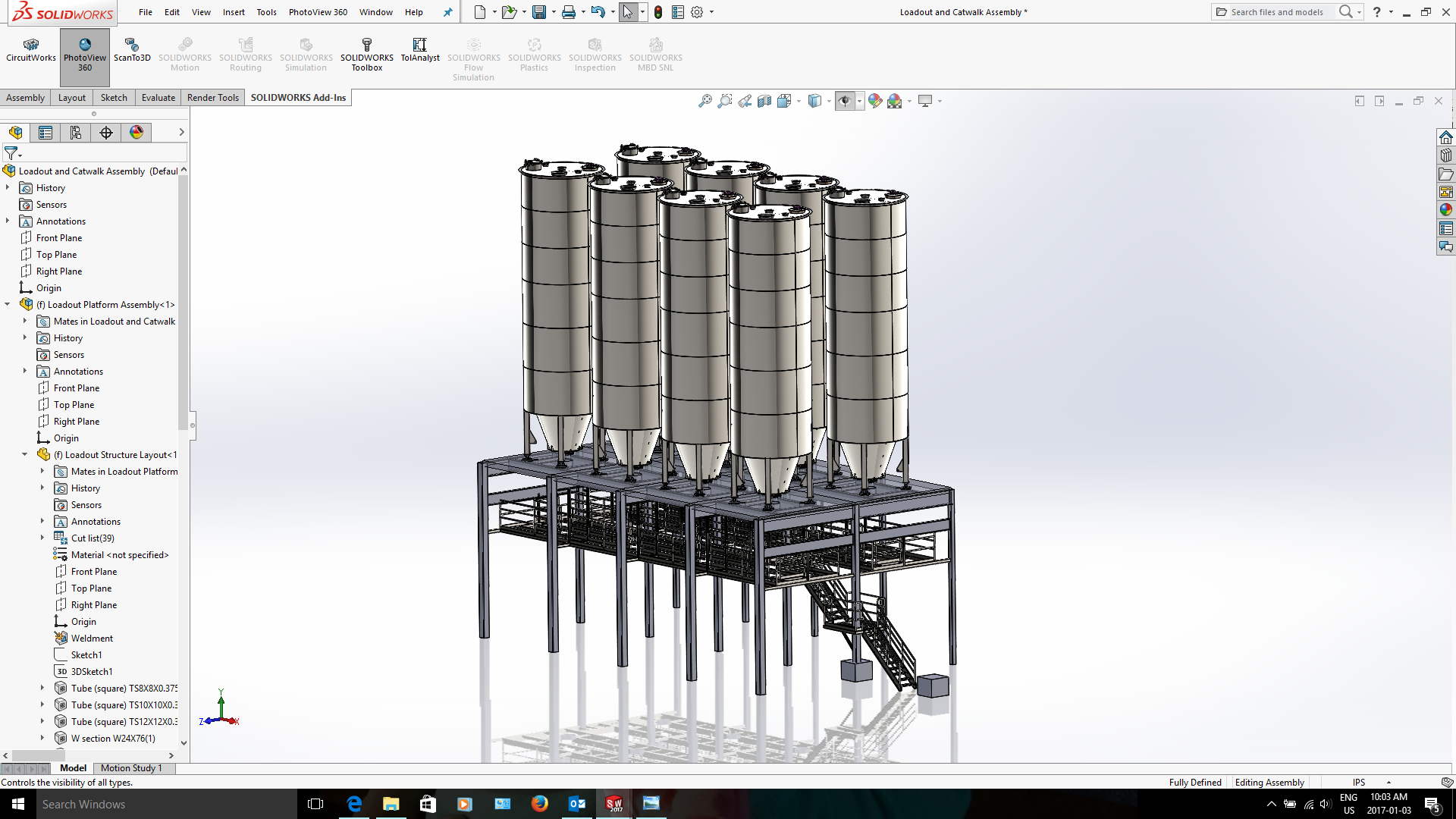The width and height of the screenshot is (1456, 819).
Task: Open the ConfigurationManager tab icon
Action: (76, 133)
